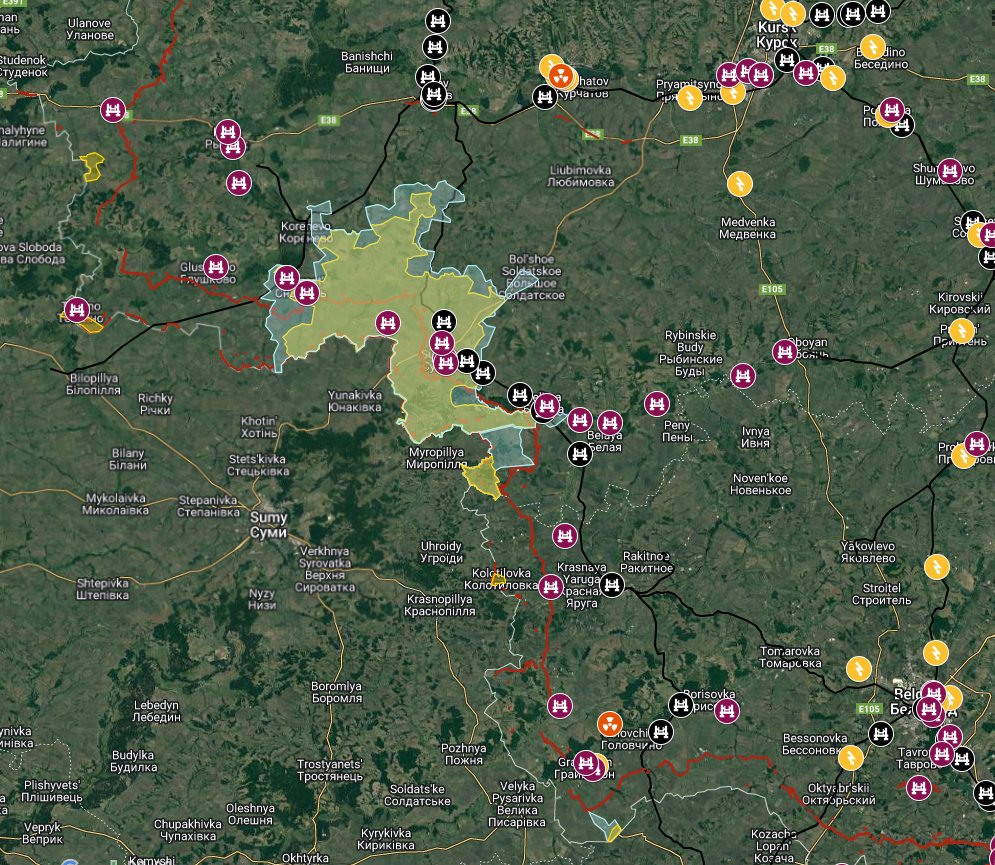
Task: Select the Noven'koe label
Action: (760, 484)
